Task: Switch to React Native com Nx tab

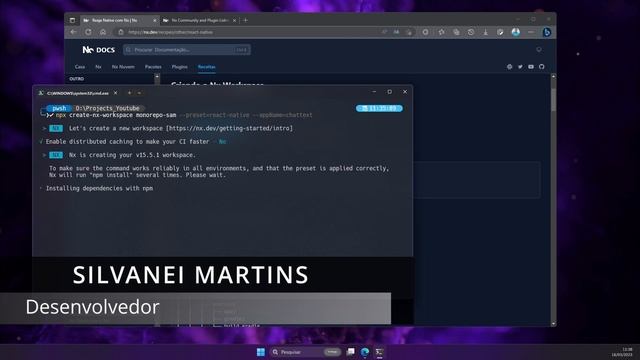Action: pyautogui.click(x=119, y=20)
